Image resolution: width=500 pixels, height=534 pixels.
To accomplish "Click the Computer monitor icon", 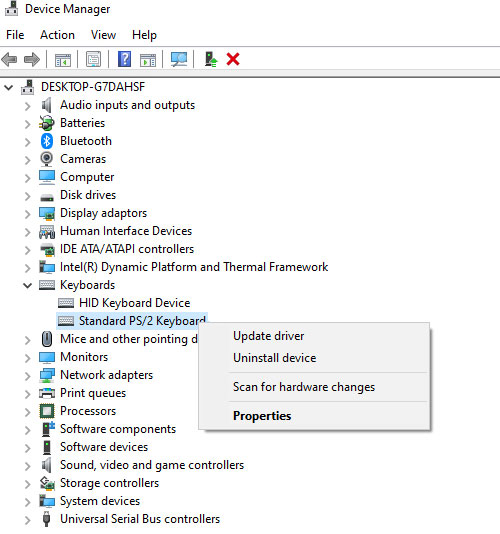I will pos(47,177).
